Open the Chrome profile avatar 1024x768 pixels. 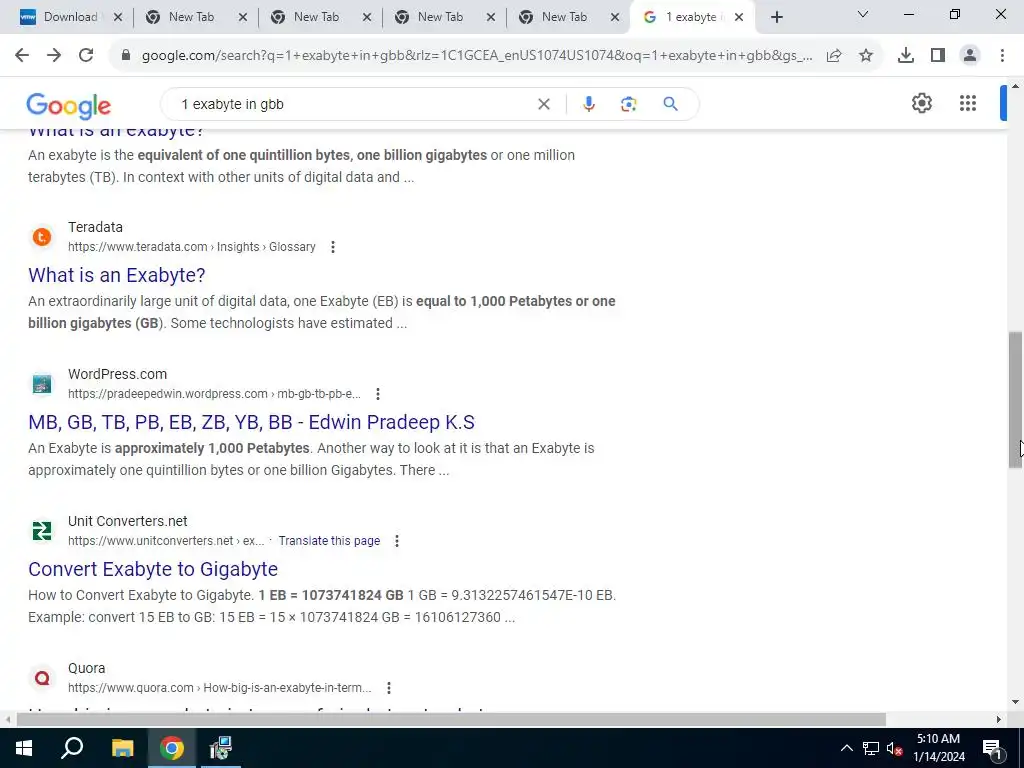970,56
